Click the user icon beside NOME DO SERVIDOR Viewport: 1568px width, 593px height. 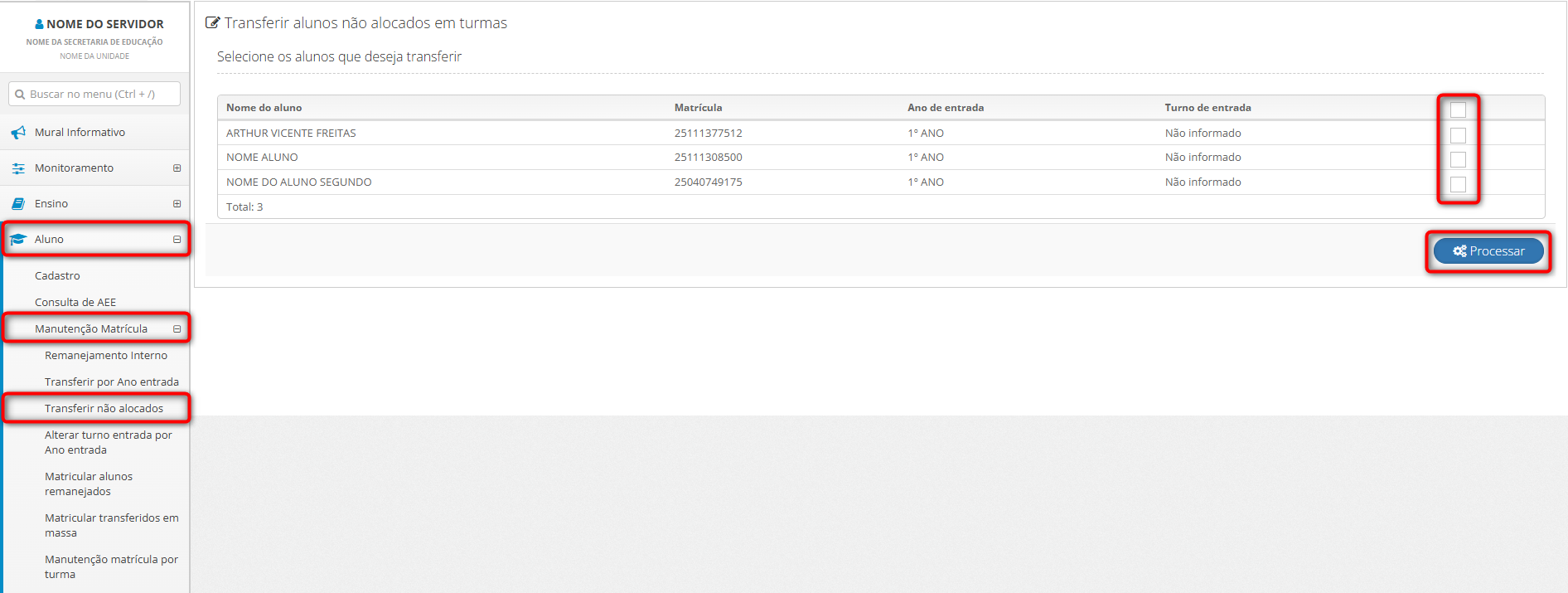point(39,24)
